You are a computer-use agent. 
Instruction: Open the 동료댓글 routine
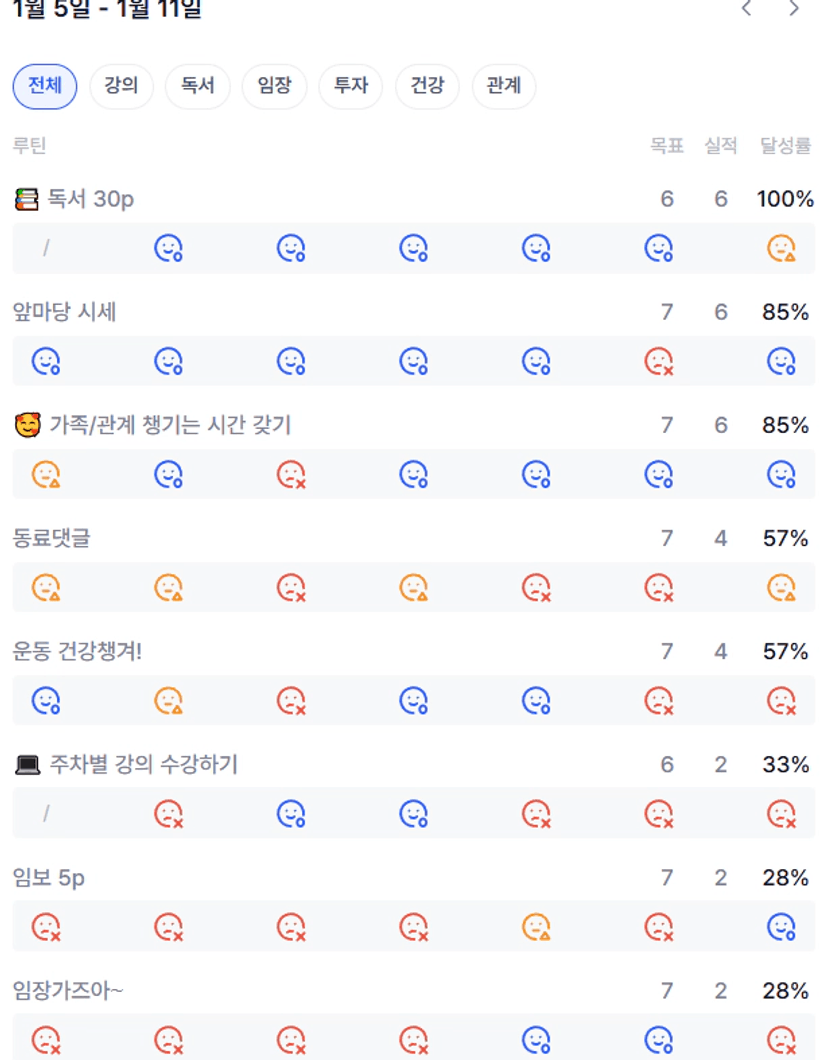51,538
